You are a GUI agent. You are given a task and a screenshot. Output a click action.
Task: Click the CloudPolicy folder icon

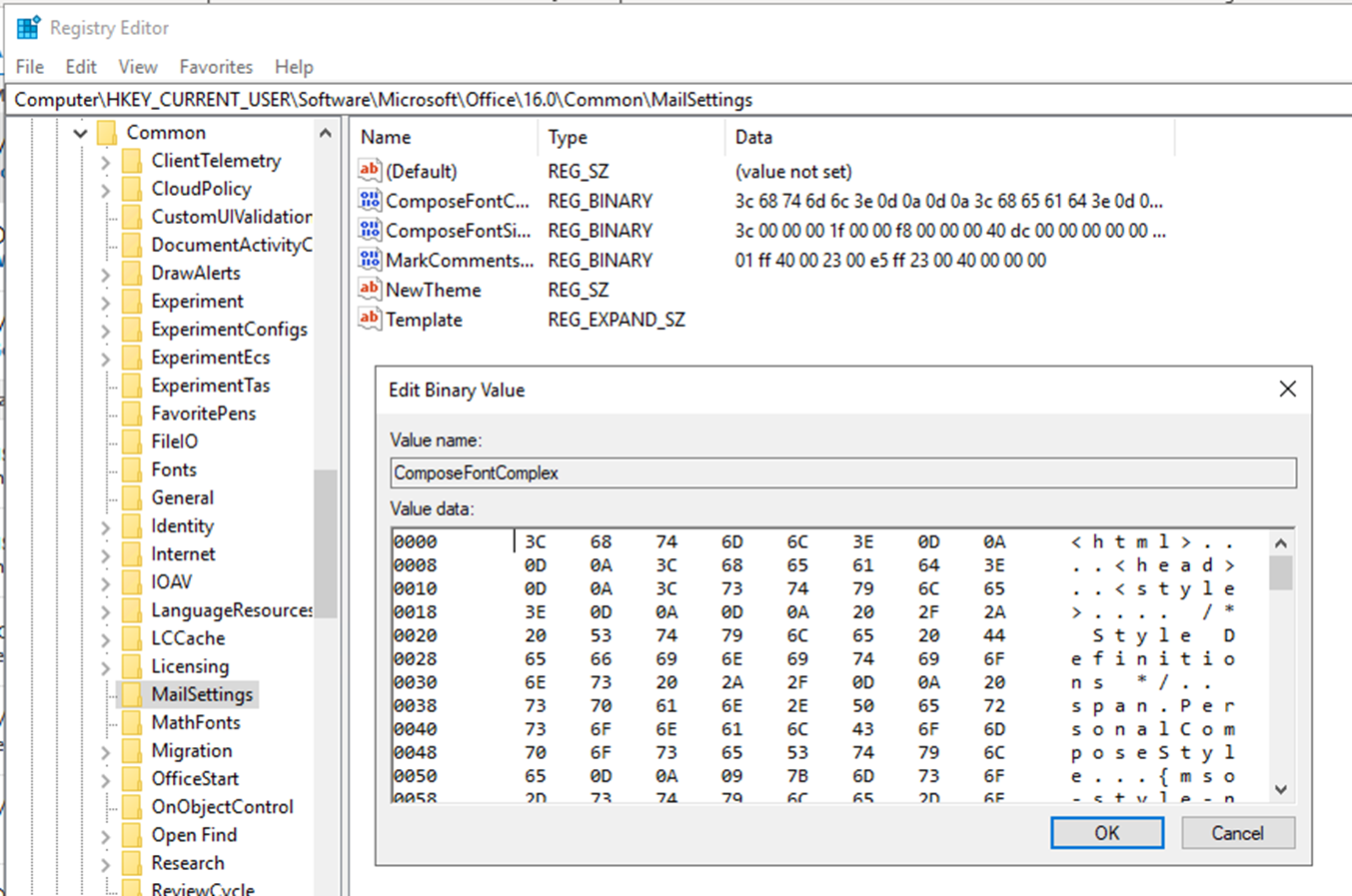pyautogui.click(x=132, y=189)
